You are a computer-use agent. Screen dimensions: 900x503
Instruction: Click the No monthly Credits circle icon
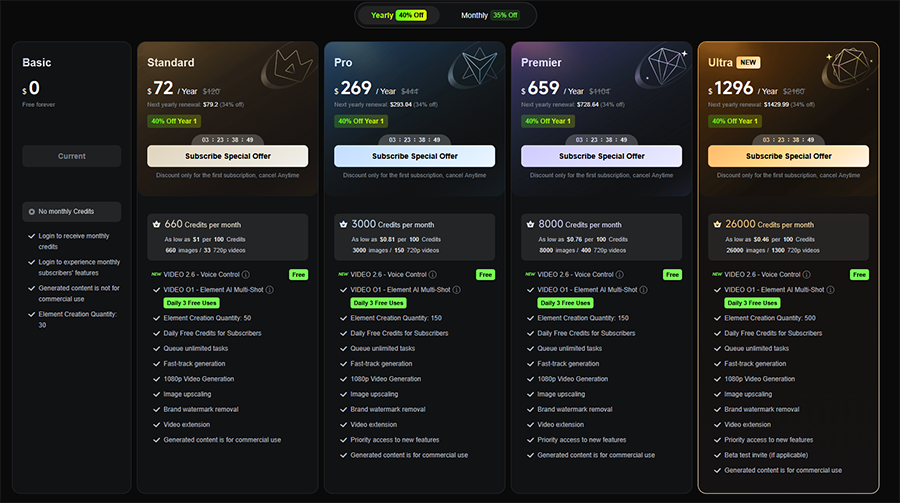click(x=32, y=212)
